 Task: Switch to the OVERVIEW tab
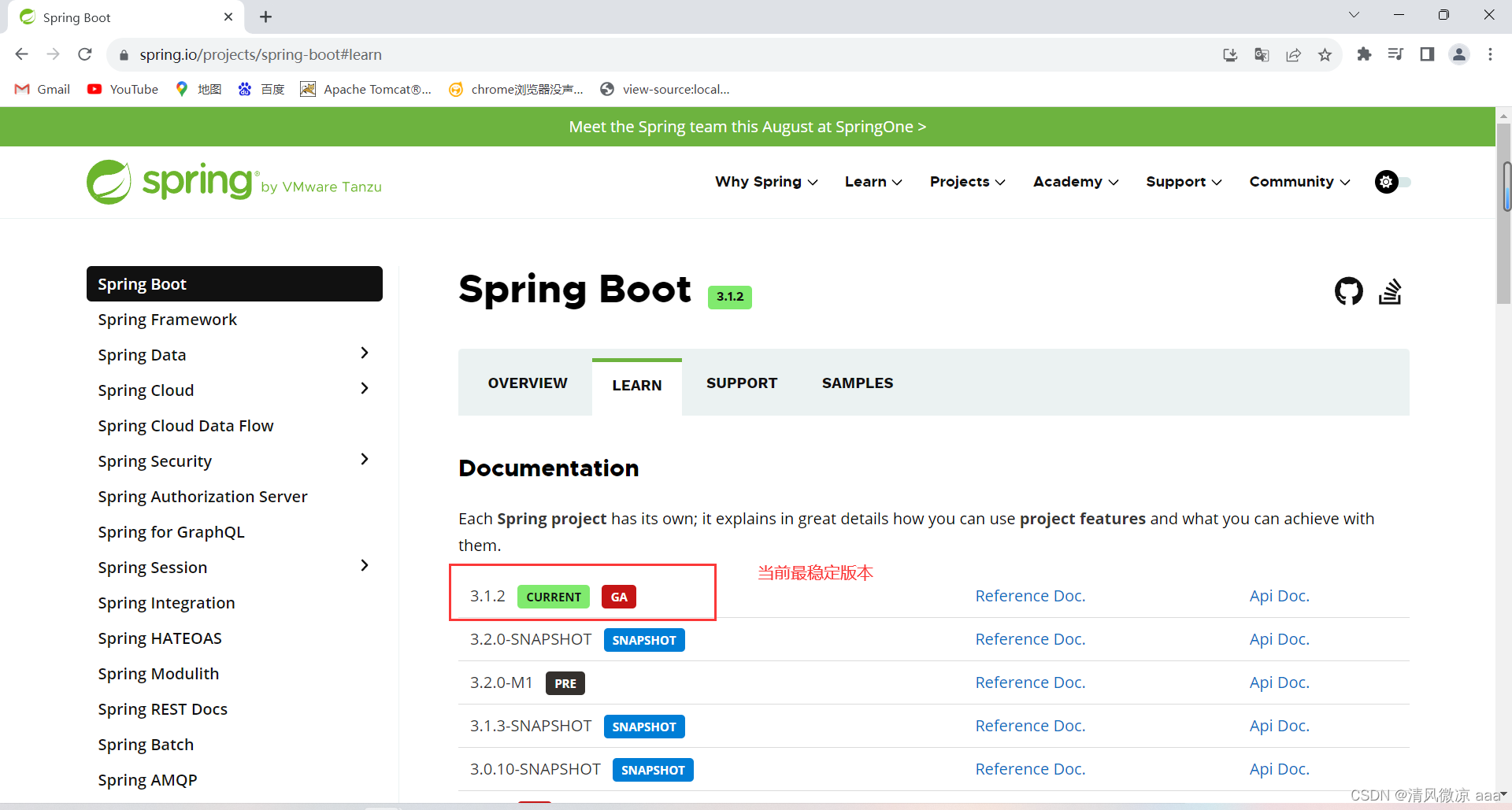coord(528,383)
